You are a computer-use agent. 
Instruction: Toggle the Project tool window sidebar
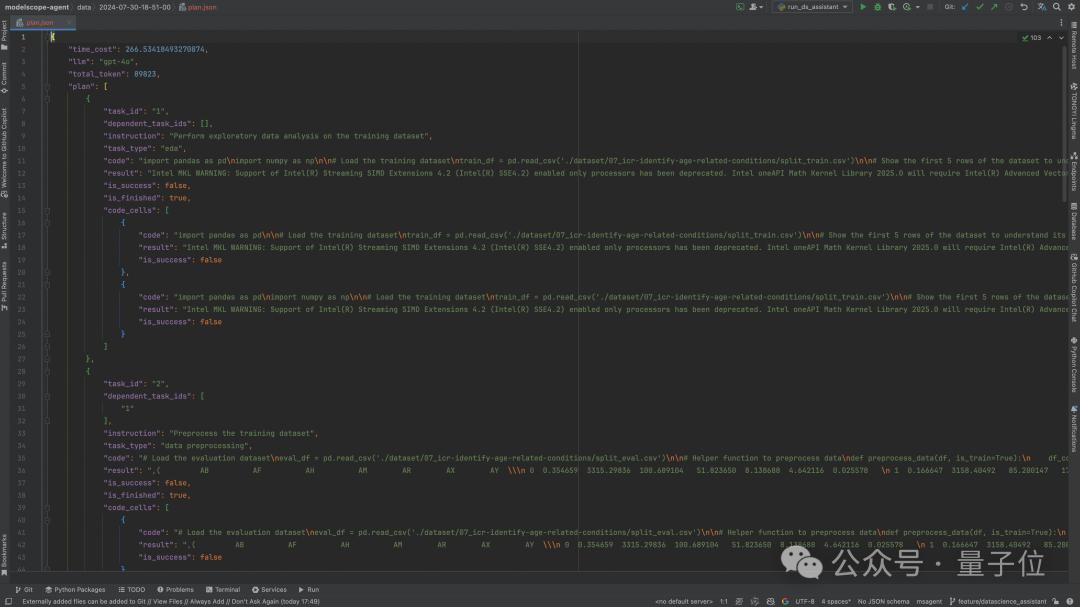click(4, 31)
